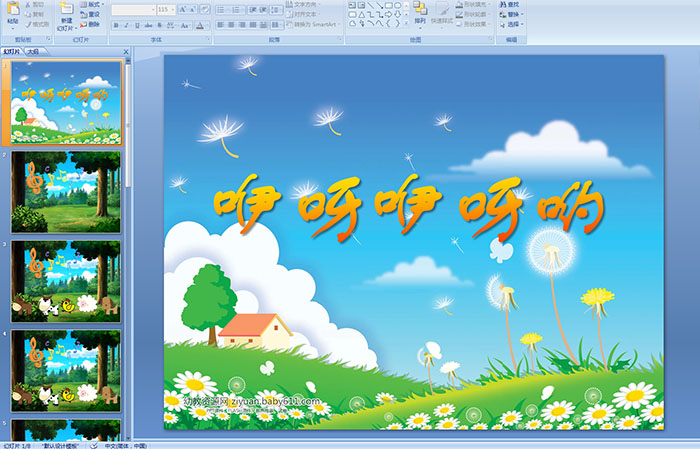The height and width of the screenshot is (449, 700).
Task: Open Change Case (Aa) dropdown
Action: click(x=185, y=25)
